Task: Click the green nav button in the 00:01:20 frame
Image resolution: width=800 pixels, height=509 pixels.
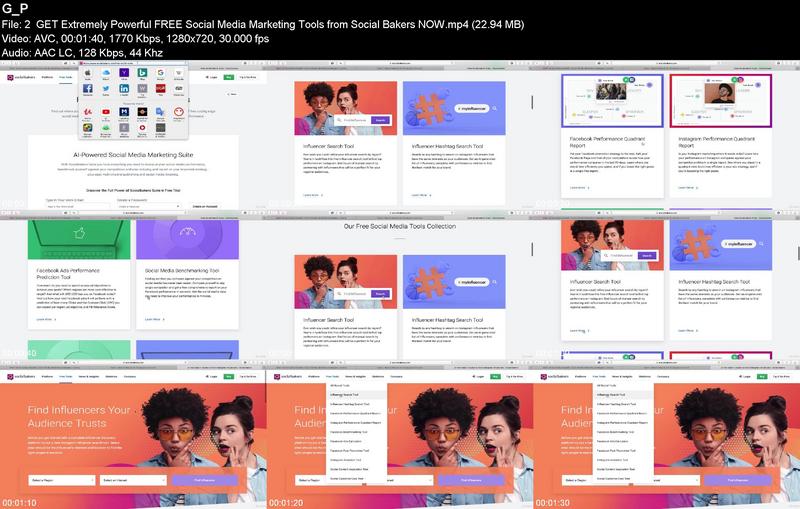Action: coord(495,376)
